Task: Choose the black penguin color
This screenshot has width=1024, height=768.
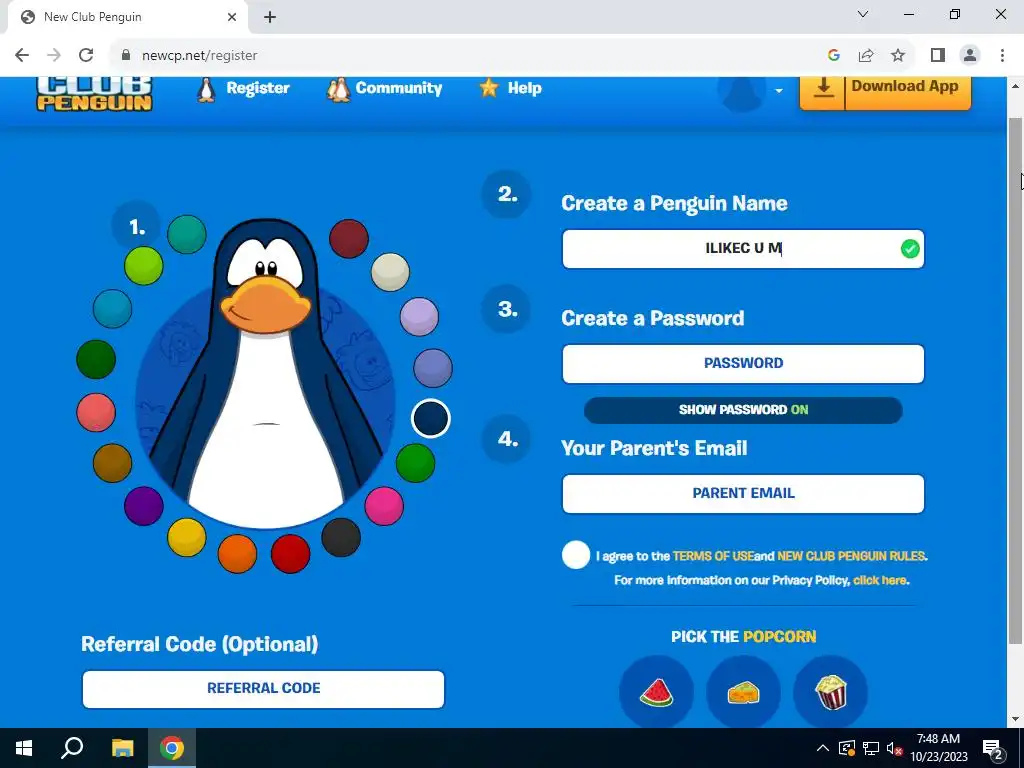Action: [x=341, y=537]
